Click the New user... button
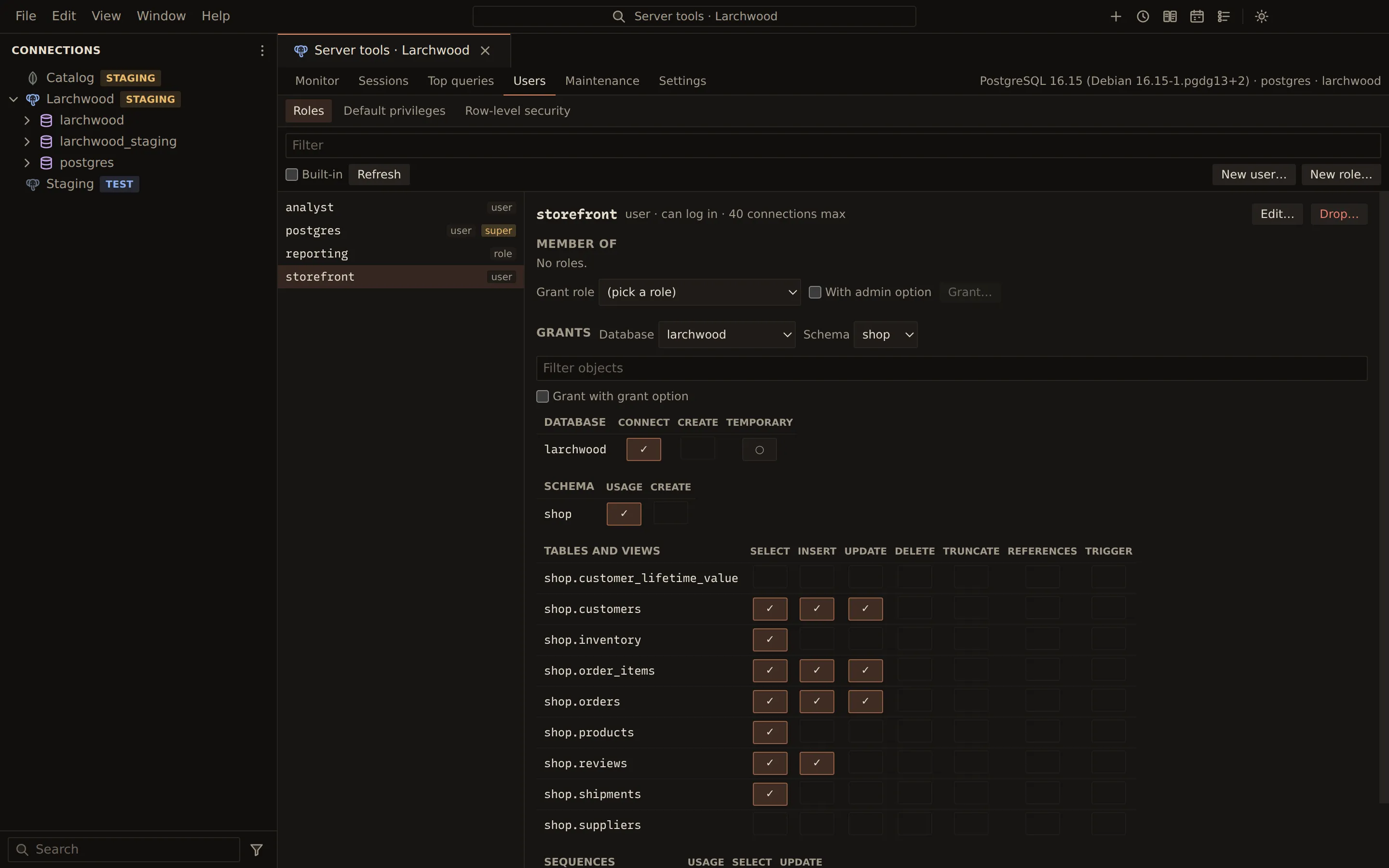The height and width of the screenshot is (868, 1389). 1253,175
